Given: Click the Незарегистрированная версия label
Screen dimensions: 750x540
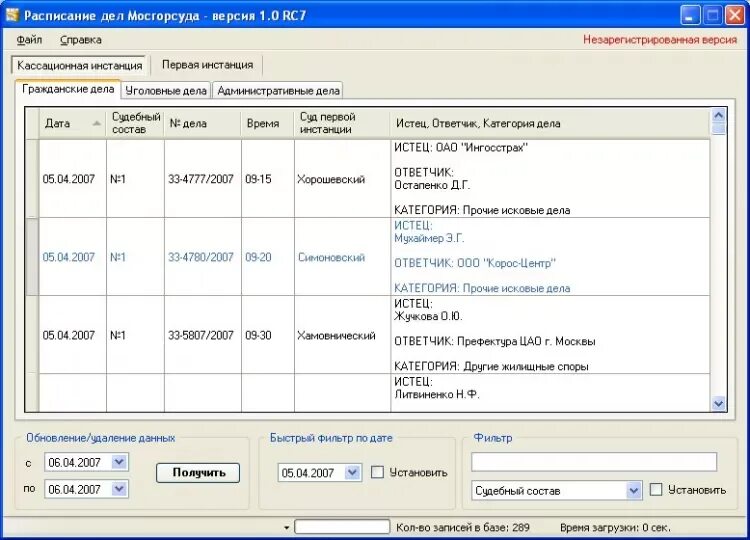Looking at the screenshot, I should click(x=660, y=40).
